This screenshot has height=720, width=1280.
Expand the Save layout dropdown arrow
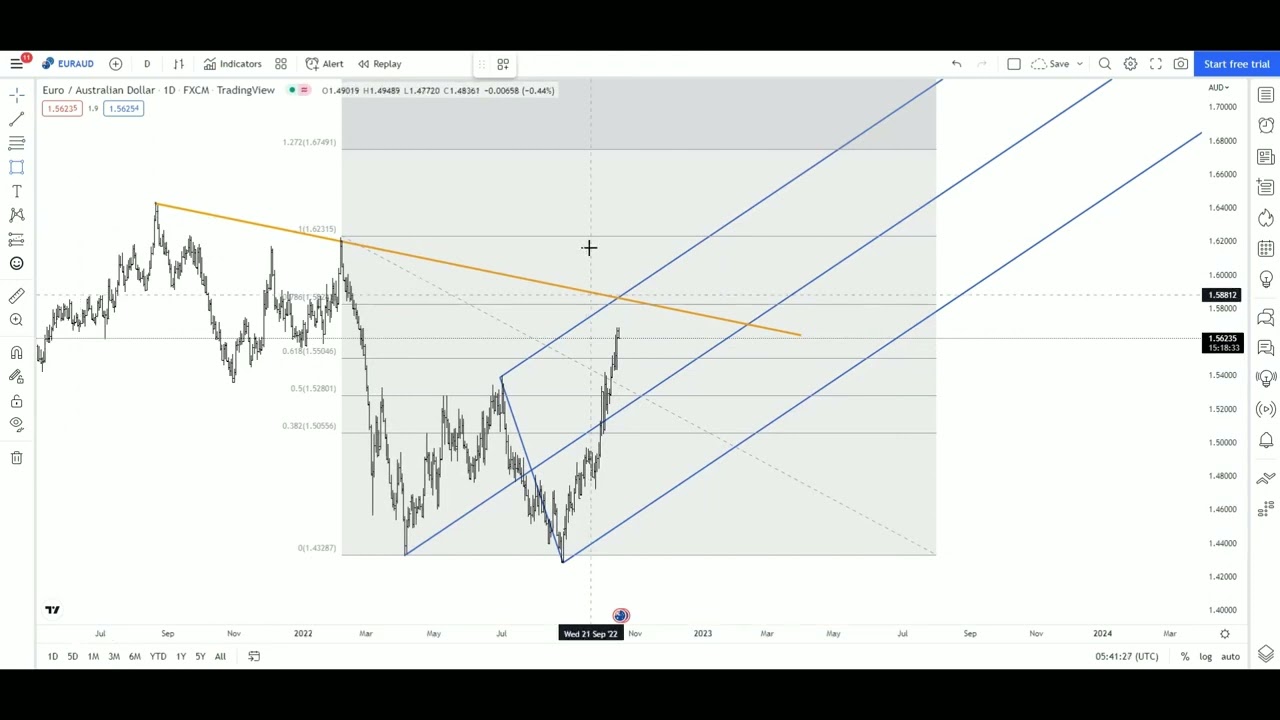click(x=1080, y=64)
